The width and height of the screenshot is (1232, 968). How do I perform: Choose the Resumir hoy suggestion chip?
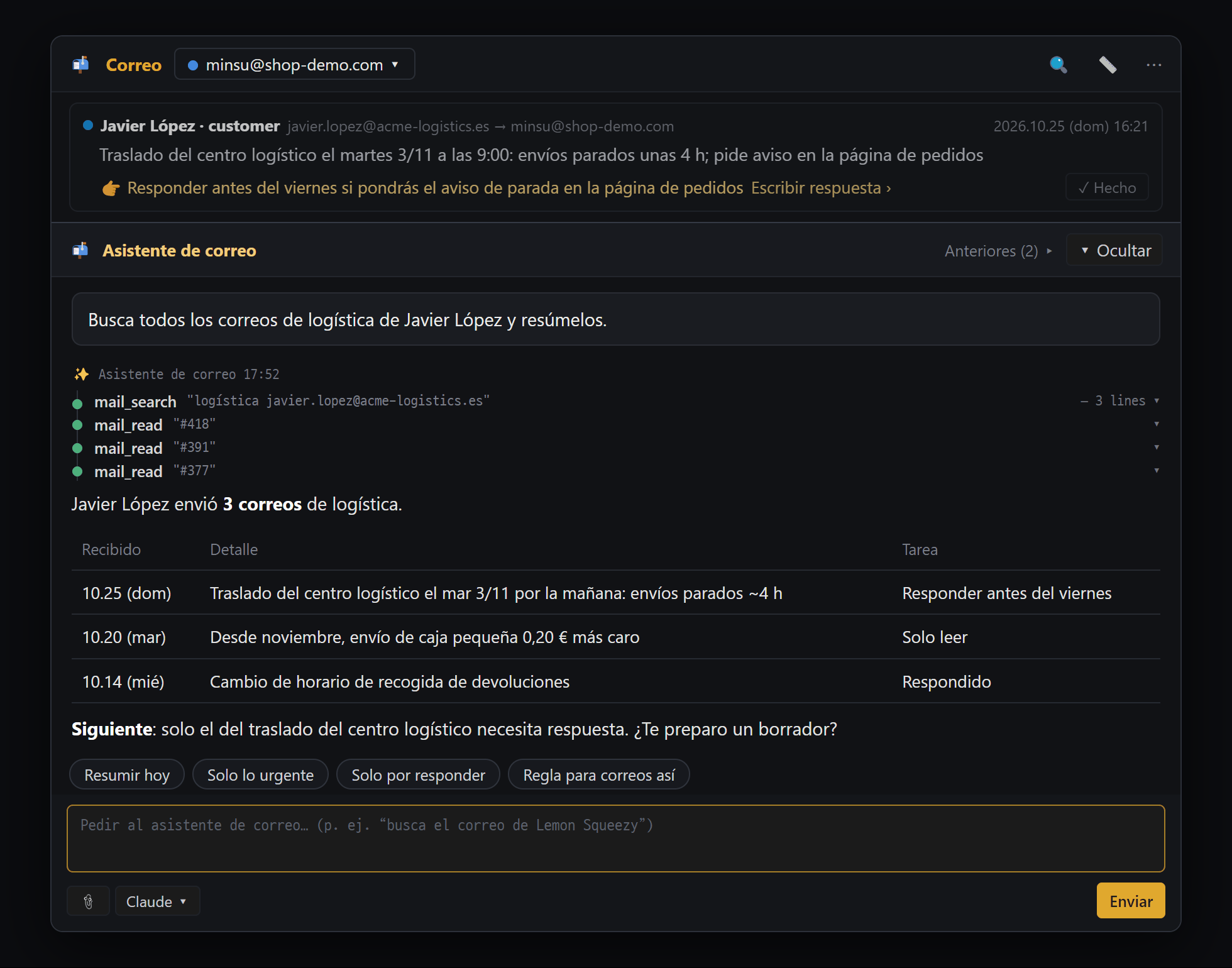127,774
